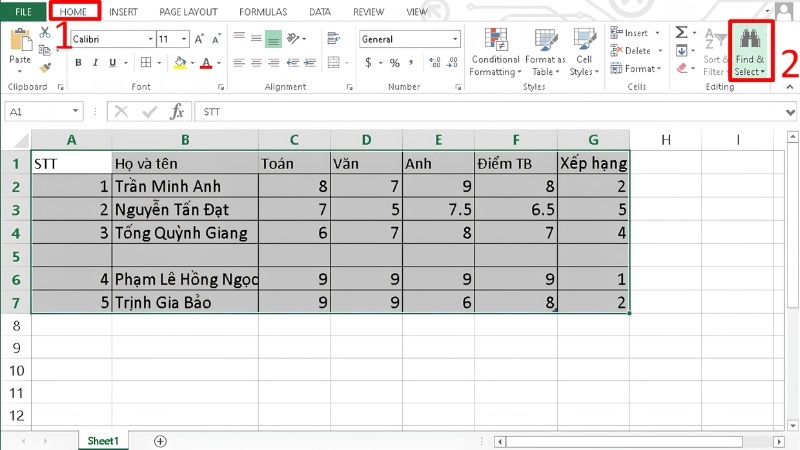Align text left
Viewport: 800px width, 450px height.
click(x=239, y=63)
